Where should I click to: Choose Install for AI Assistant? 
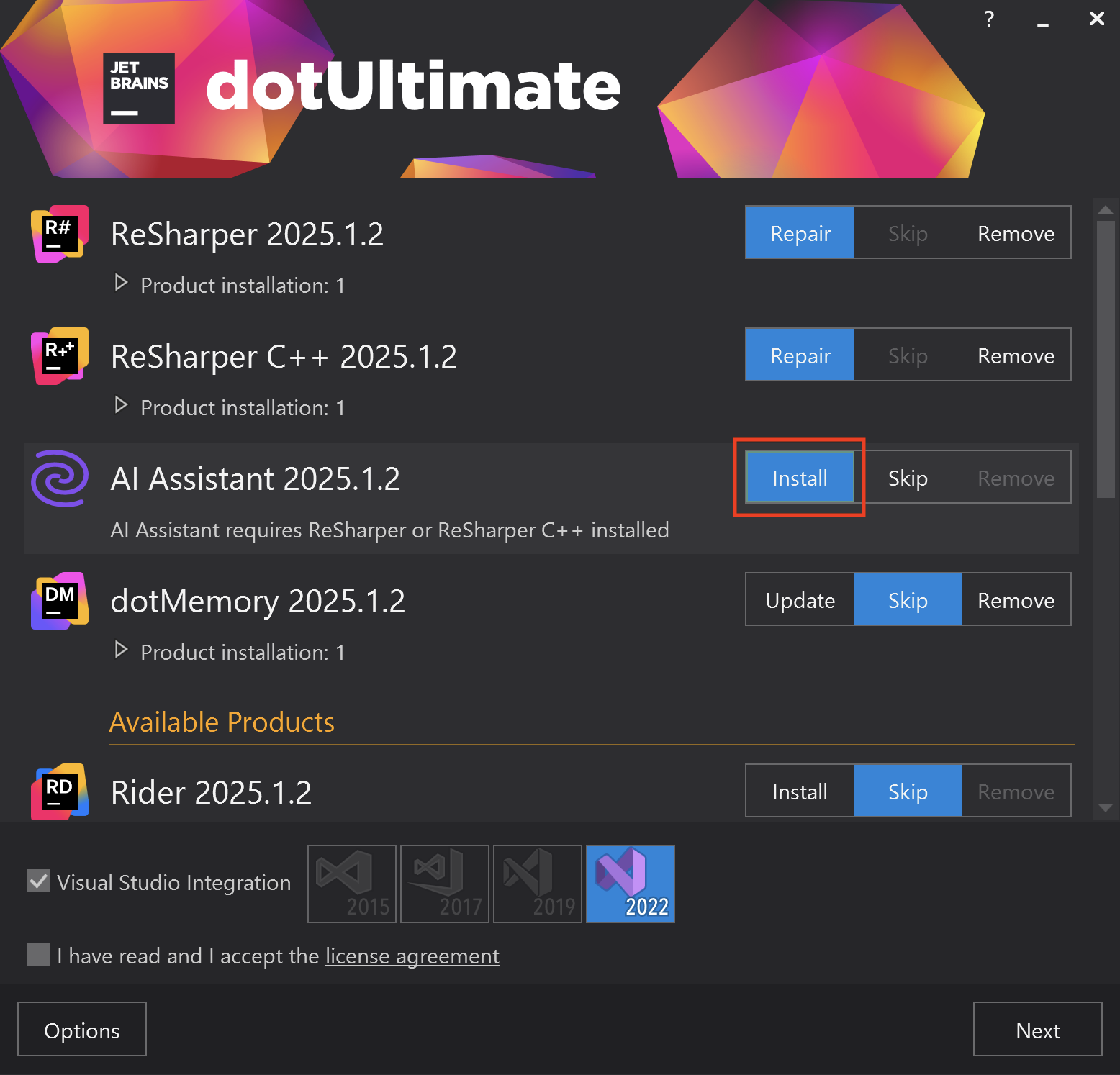point(800,477)
